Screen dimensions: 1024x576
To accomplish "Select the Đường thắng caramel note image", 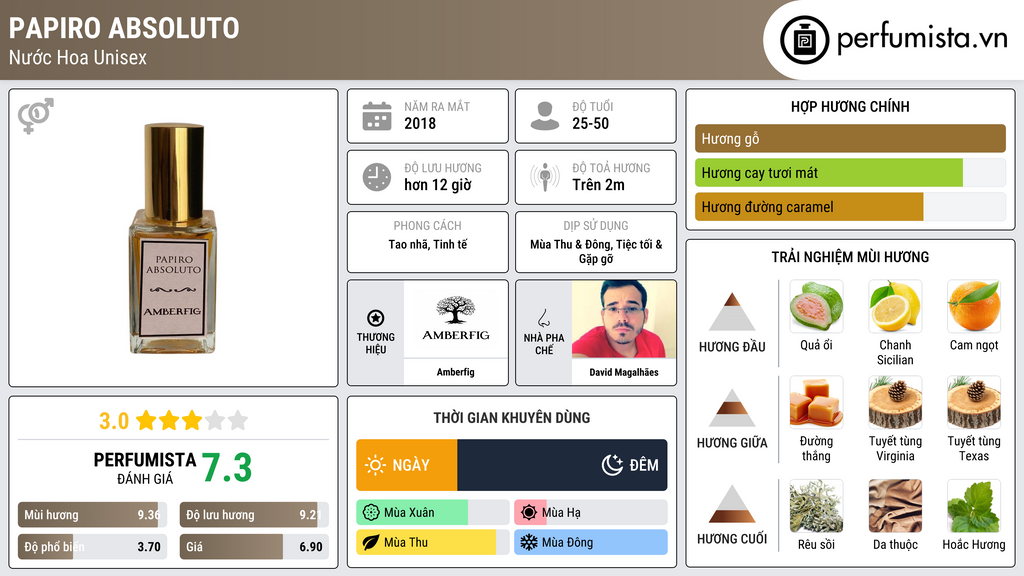I will tap(816, 402).
